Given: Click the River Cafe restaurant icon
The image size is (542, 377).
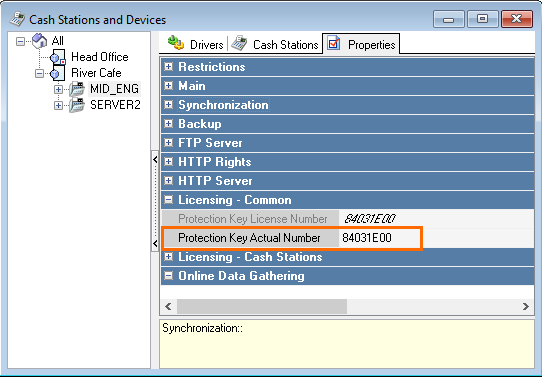Looking at the screenshot, I should point(57,73).
